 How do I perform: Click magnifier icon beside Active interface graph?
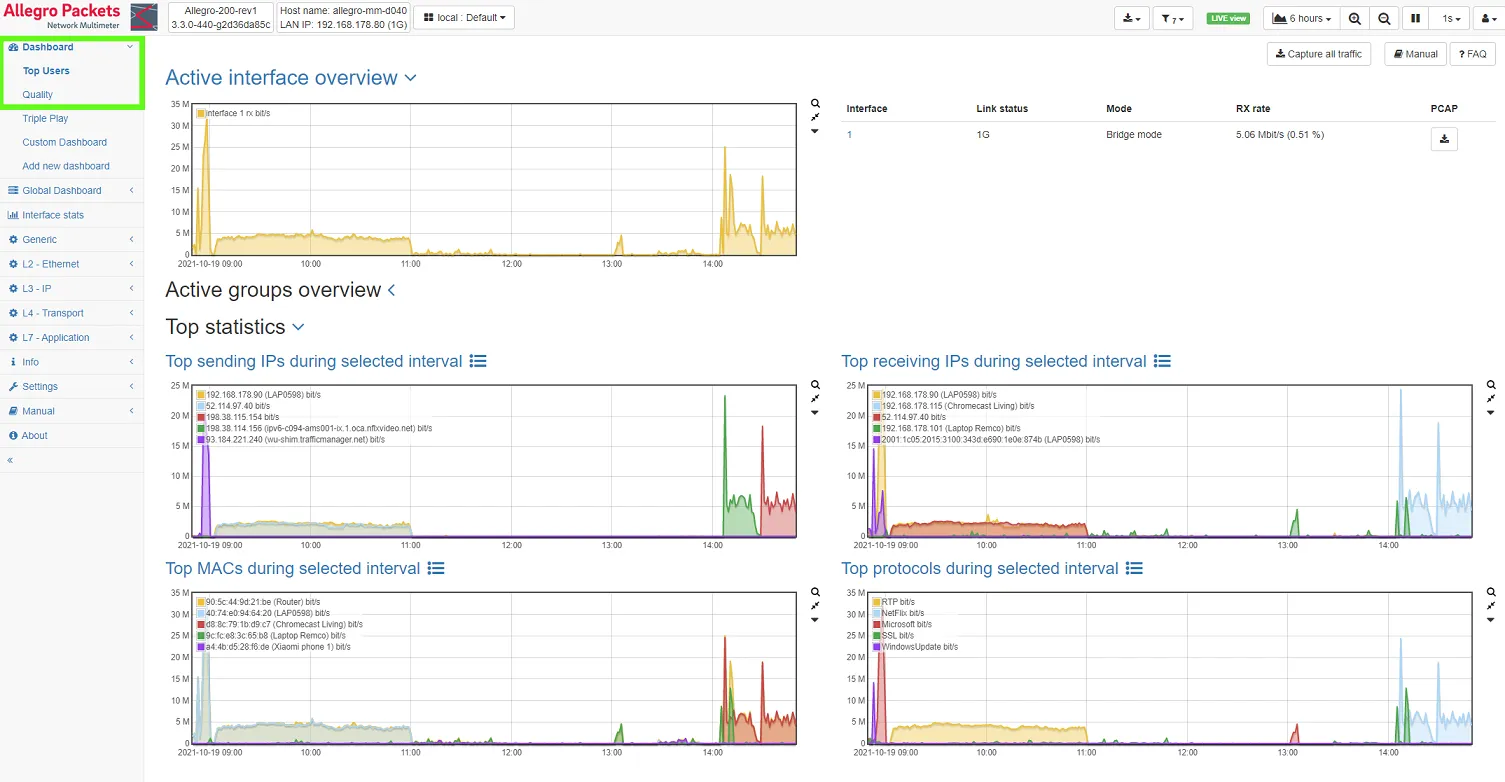click(815, 103)
